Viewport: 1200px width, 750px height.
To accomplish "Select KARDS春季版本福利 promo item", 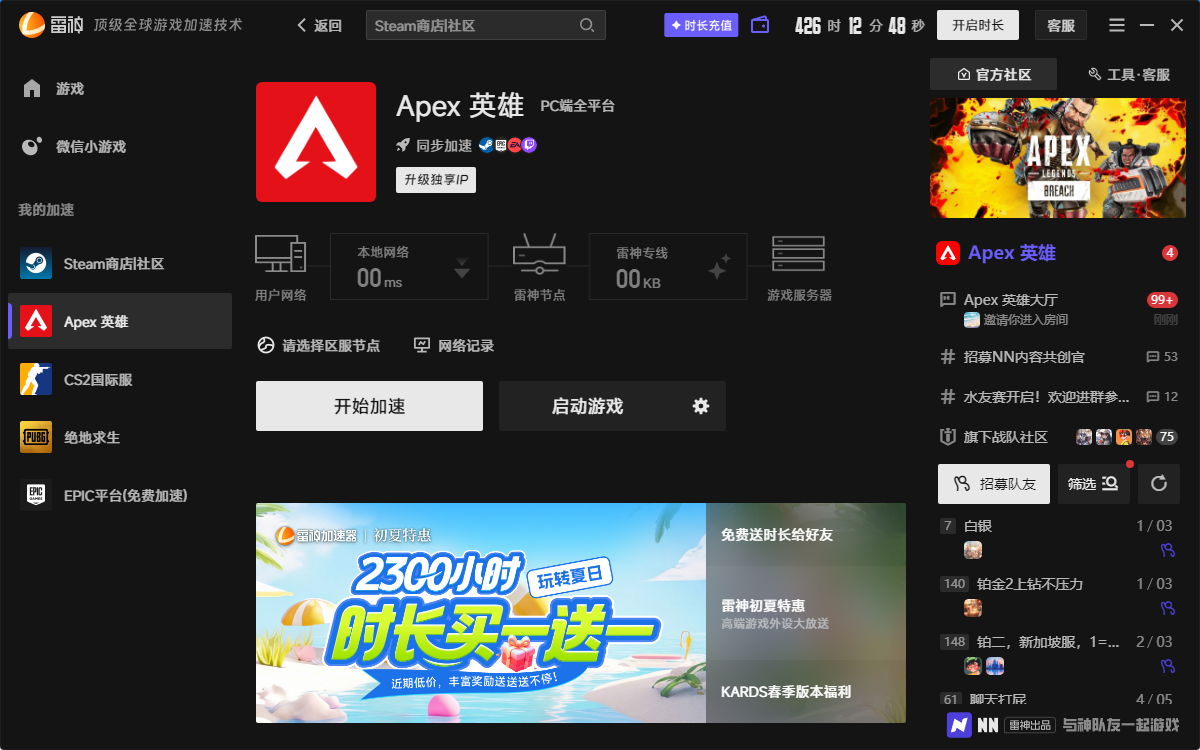I will click(x=806, y=692).
